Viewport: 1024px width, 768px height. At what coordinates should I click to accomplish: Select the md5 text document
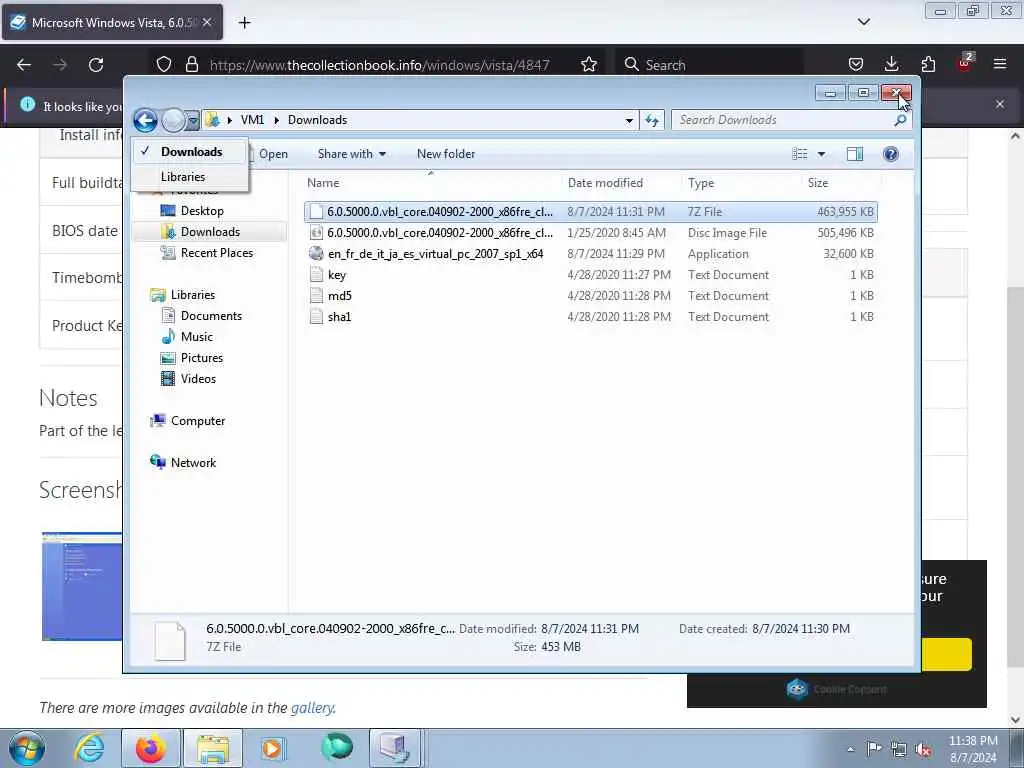tap(590, 296)
